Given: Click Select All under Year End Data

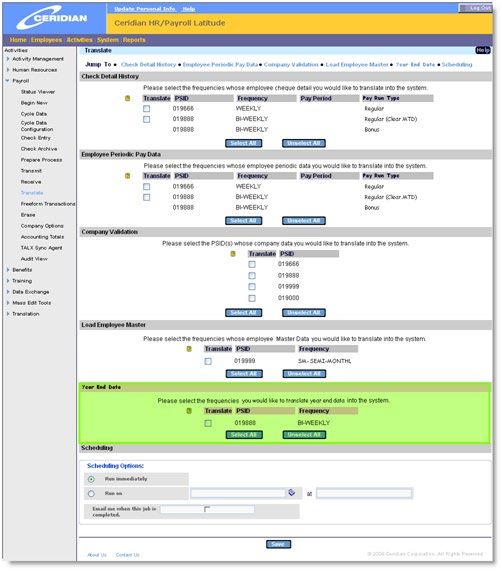Looking at the screenshot, I should [244, 435].
